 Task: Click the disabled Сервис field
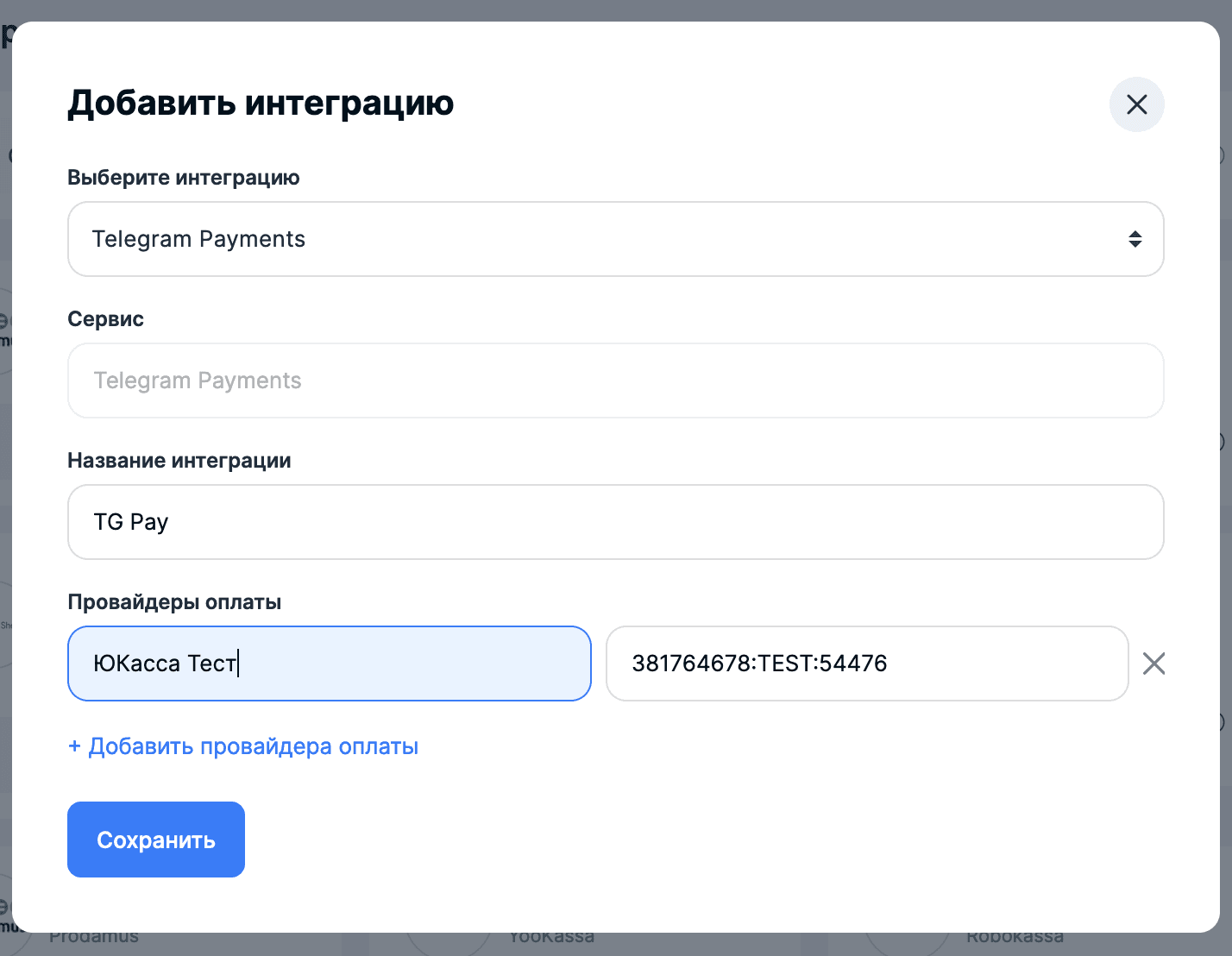click(x=614, y=381)
